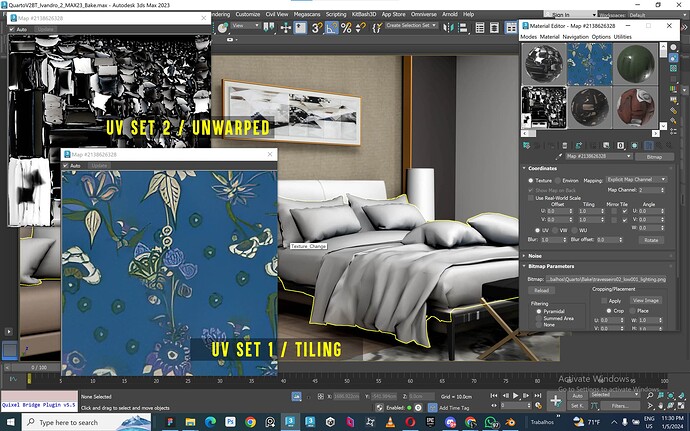Toggle the Percent Snap icon
Image resolution: width=690 pixels, height=431 pixels.
346,28
